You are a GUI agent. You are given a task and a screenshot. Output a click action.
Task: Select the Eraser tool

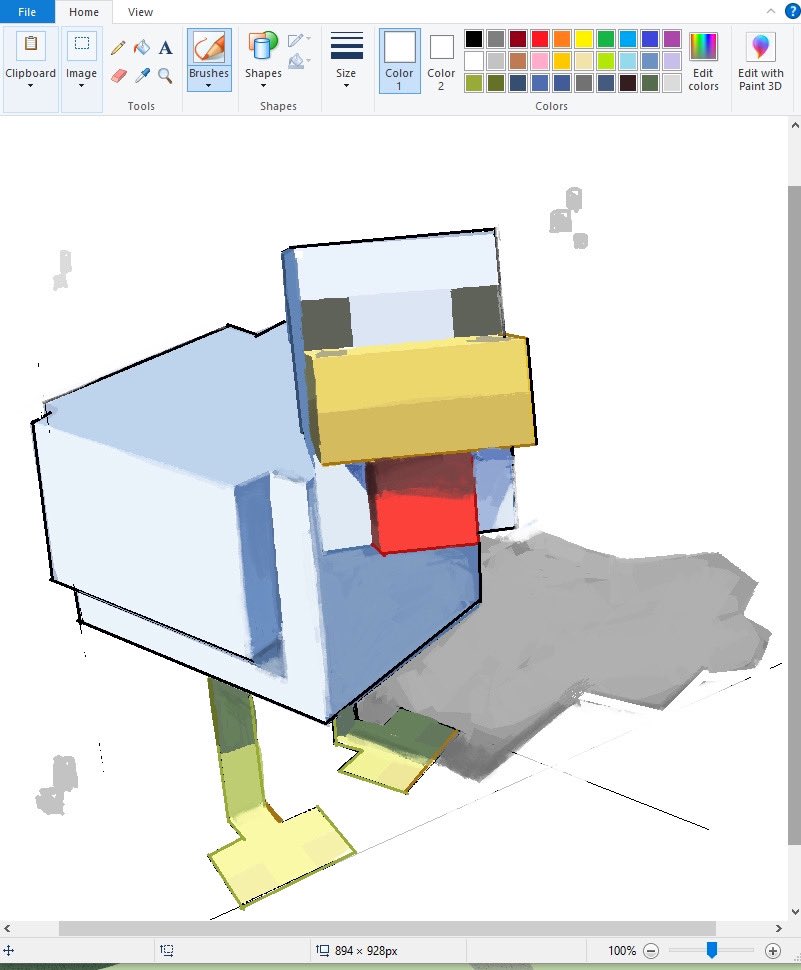coord(119,74)
